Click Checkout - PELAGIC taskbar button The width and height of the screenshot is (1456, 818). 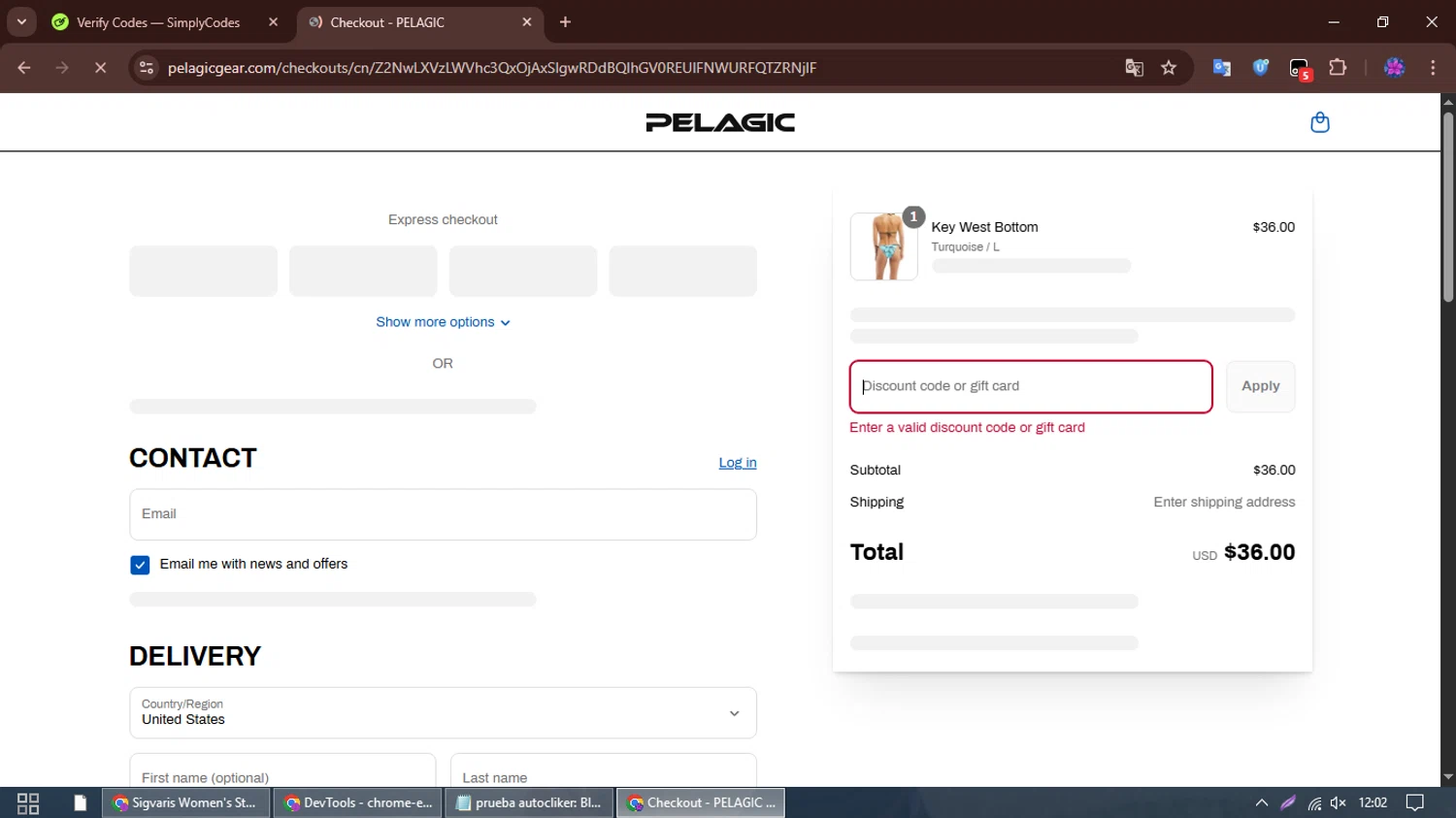(701, 803)
